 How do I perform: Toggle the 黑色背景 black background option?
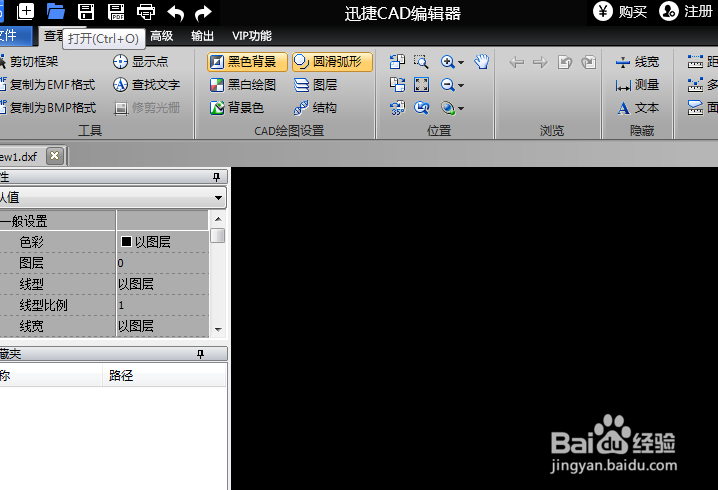tap(247, 62)
